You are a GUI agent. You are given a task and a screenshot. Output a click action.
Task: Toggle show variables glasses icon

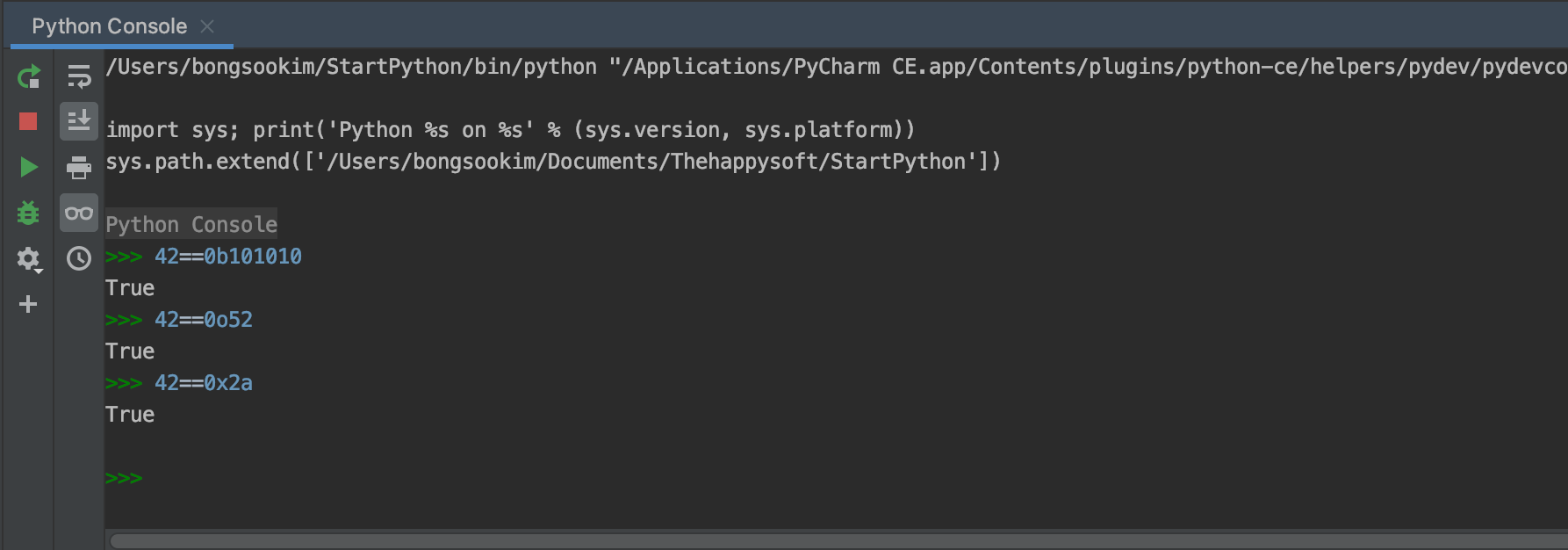point(79,213)
